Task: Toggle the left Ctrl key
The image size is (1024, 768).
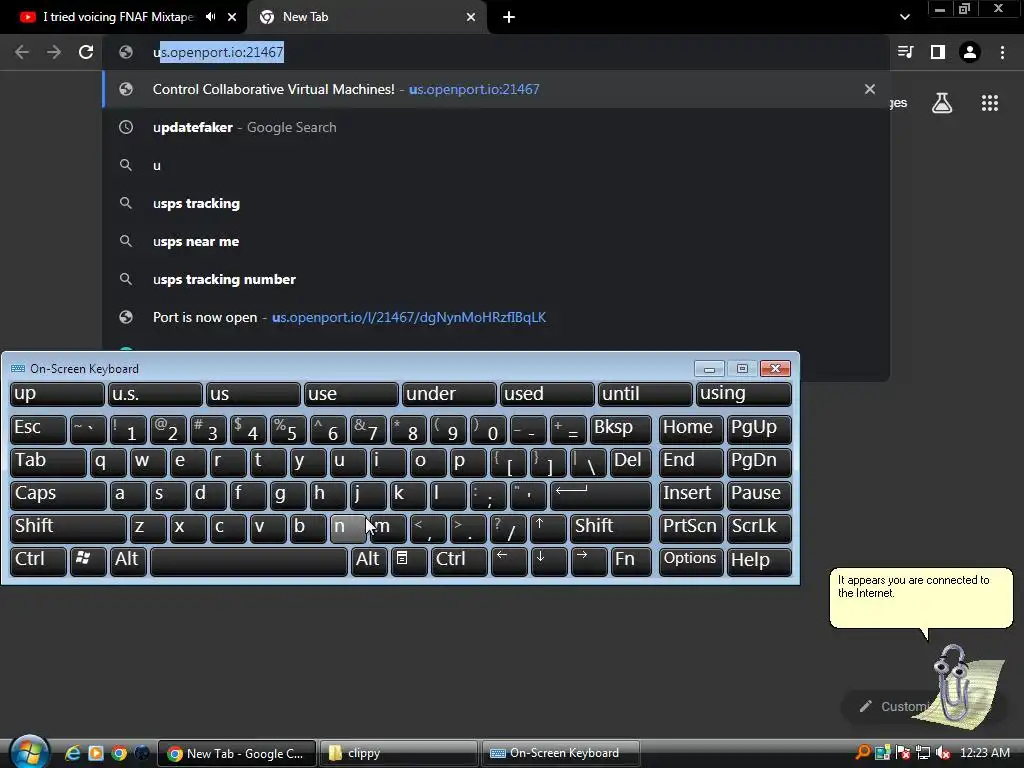Action: [x=38, y=561]
